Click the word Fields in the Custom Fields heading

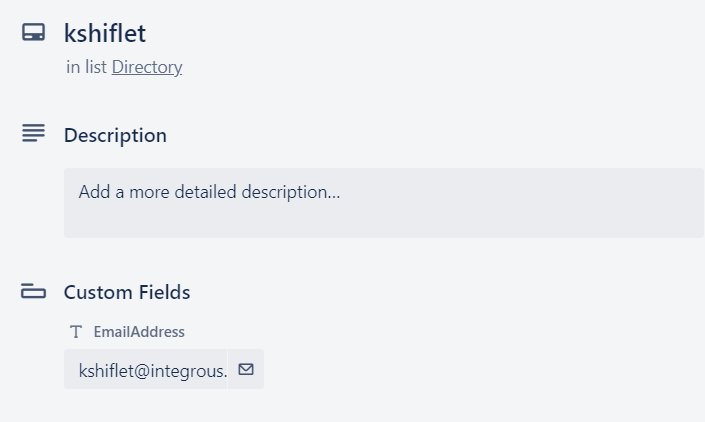[x=164, y=292]
